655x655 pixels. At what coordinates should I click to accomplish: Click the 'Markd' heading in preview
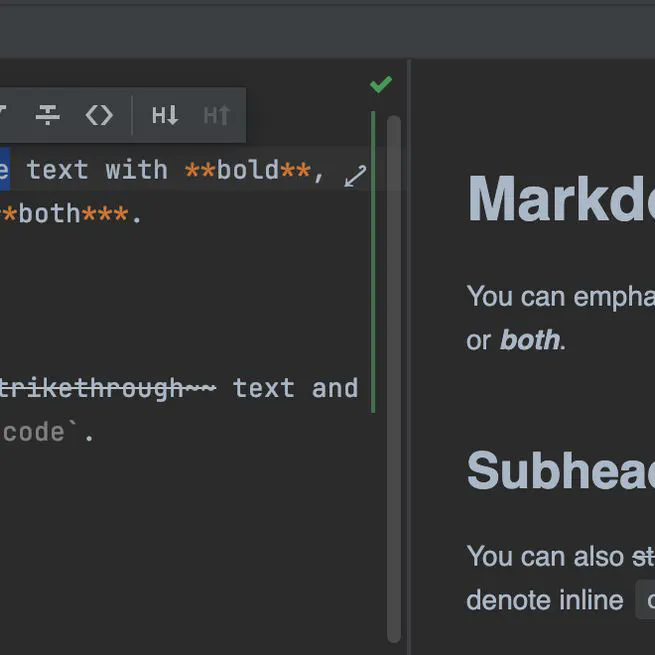tap(561, 198)
